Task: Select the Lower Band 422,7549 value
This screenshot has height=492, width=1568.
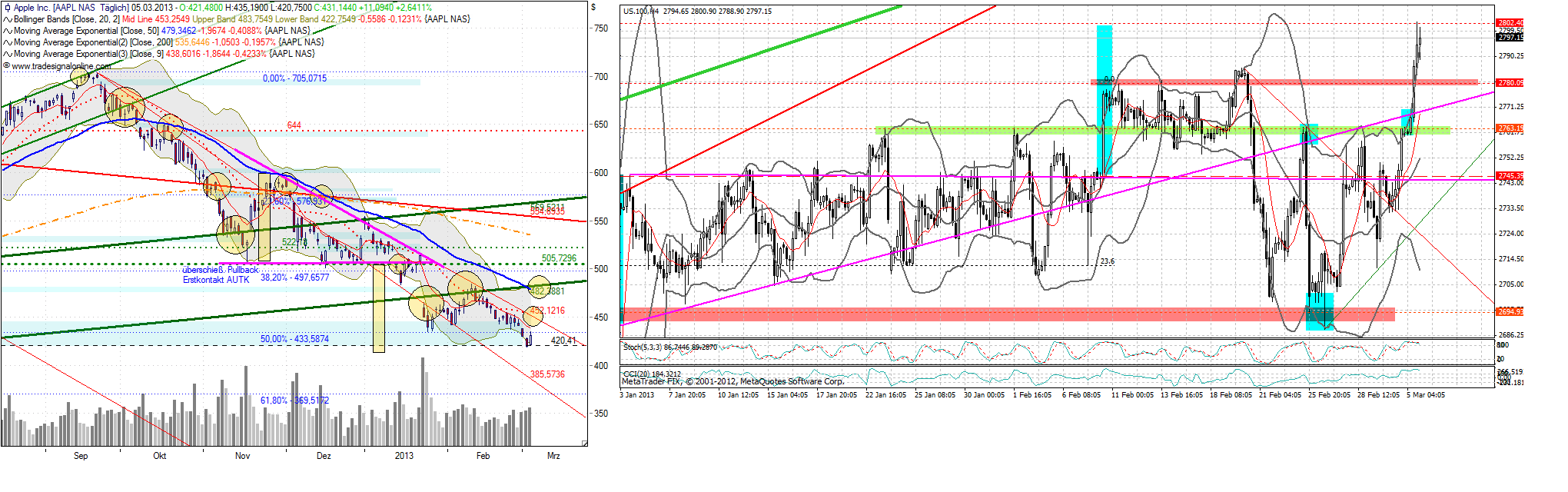Action: pyautogui.click(x=315, y=19)
